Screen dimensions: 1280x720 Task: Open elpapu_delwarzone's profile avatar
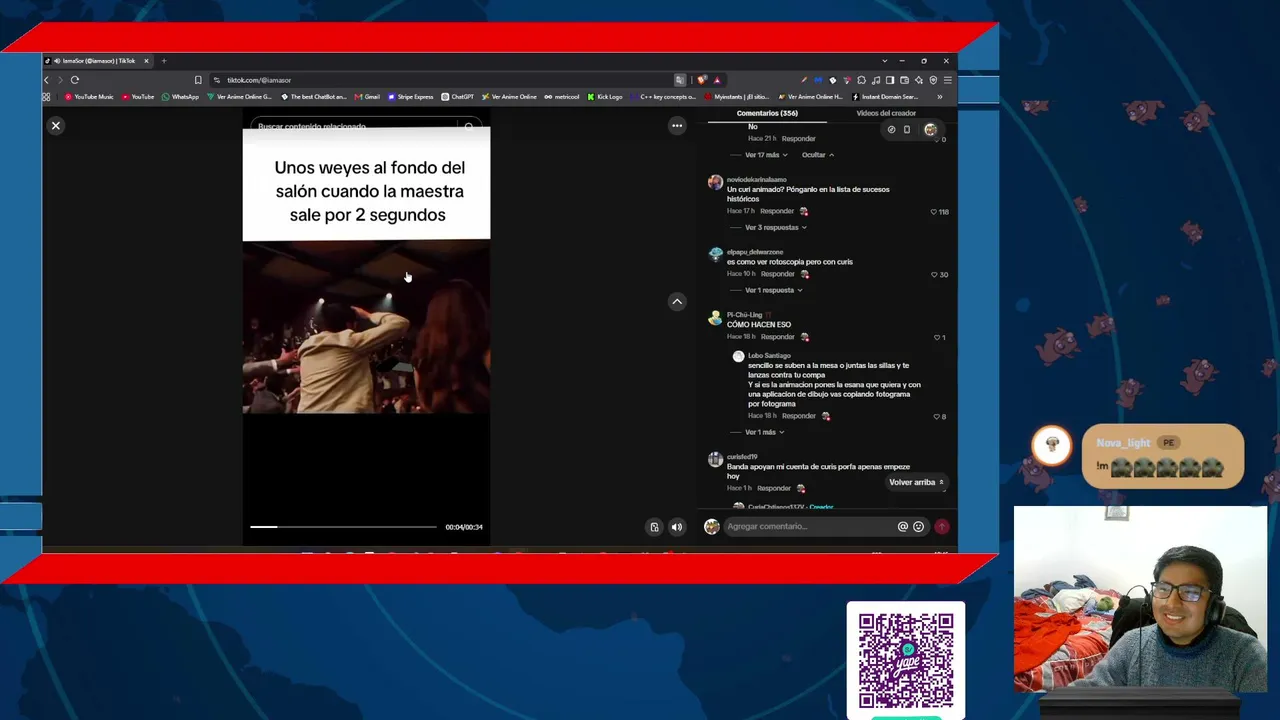point(715,255)
